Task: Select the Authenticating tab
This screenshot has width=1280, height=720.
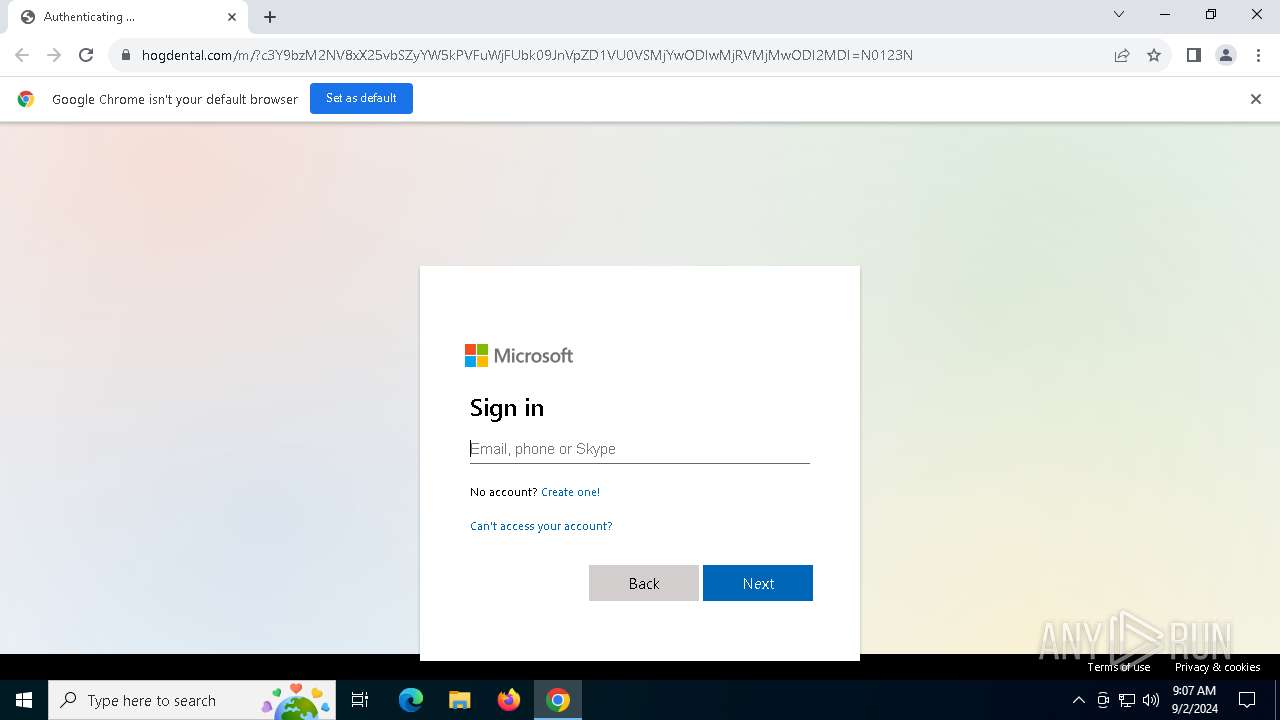Action: (x=128, y=17)
